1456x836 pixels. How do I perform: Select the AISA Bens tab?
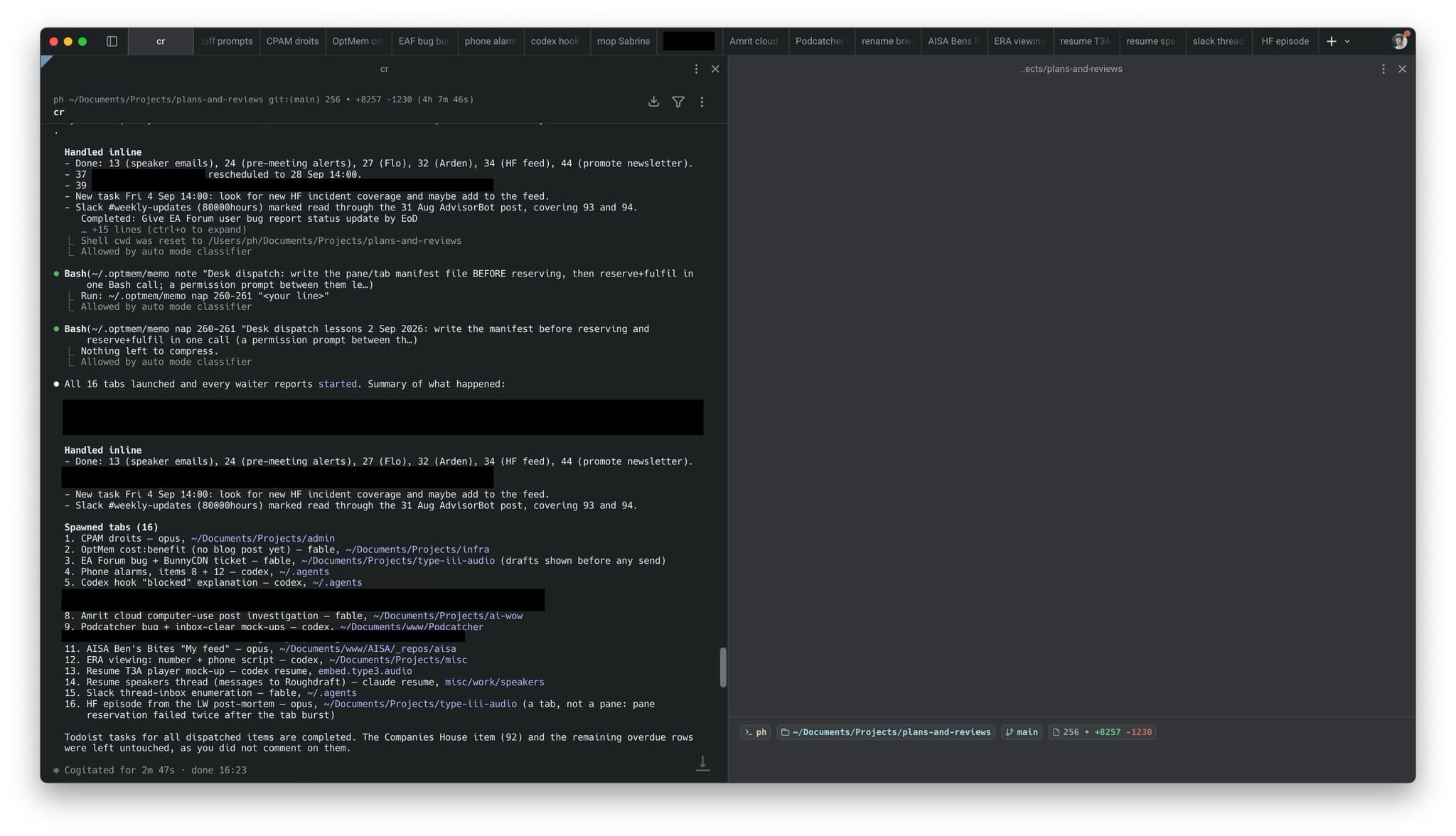click(x=953, y=41)
